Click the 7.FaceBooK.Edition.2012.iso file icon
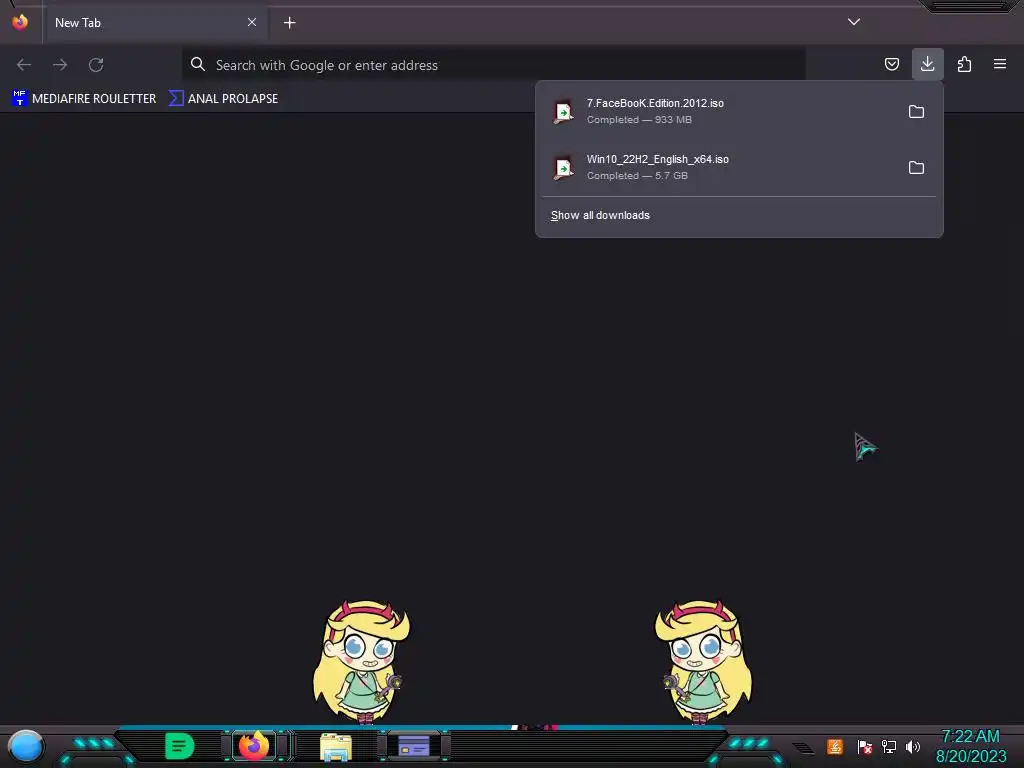 (x=564, y=112)
